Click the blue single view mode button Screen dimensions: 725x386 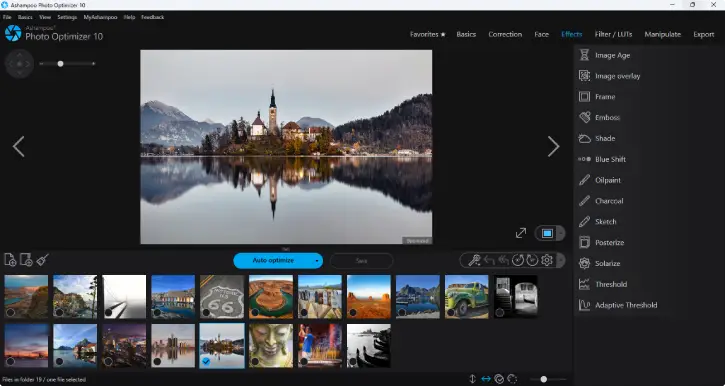[x=547, y=233]
